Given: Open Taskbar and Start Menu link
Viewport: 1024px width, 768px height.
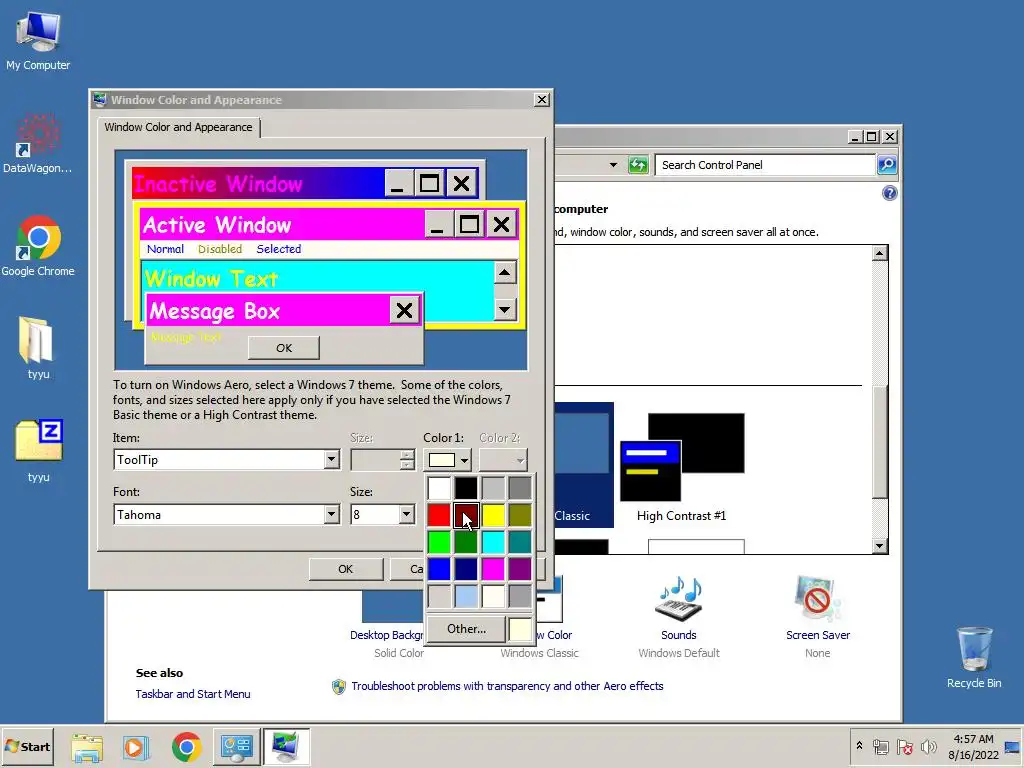Looking at the screenshot, I should (193, 694).
